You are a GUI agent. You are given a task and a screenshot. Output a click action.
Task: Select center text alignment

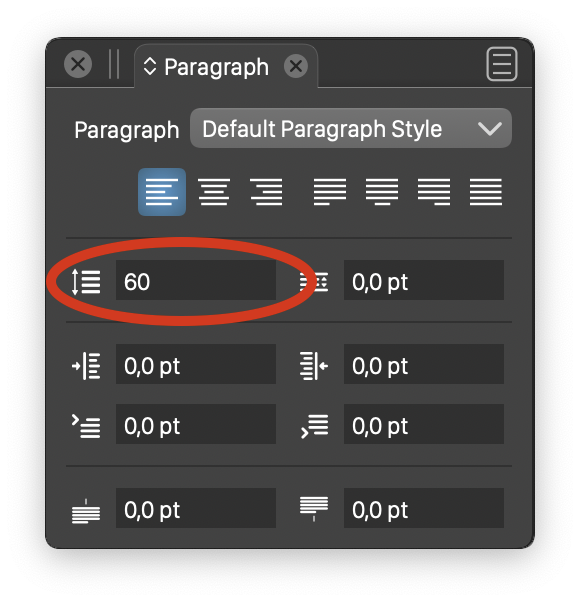pyautogui.click(x=214, y=192)
